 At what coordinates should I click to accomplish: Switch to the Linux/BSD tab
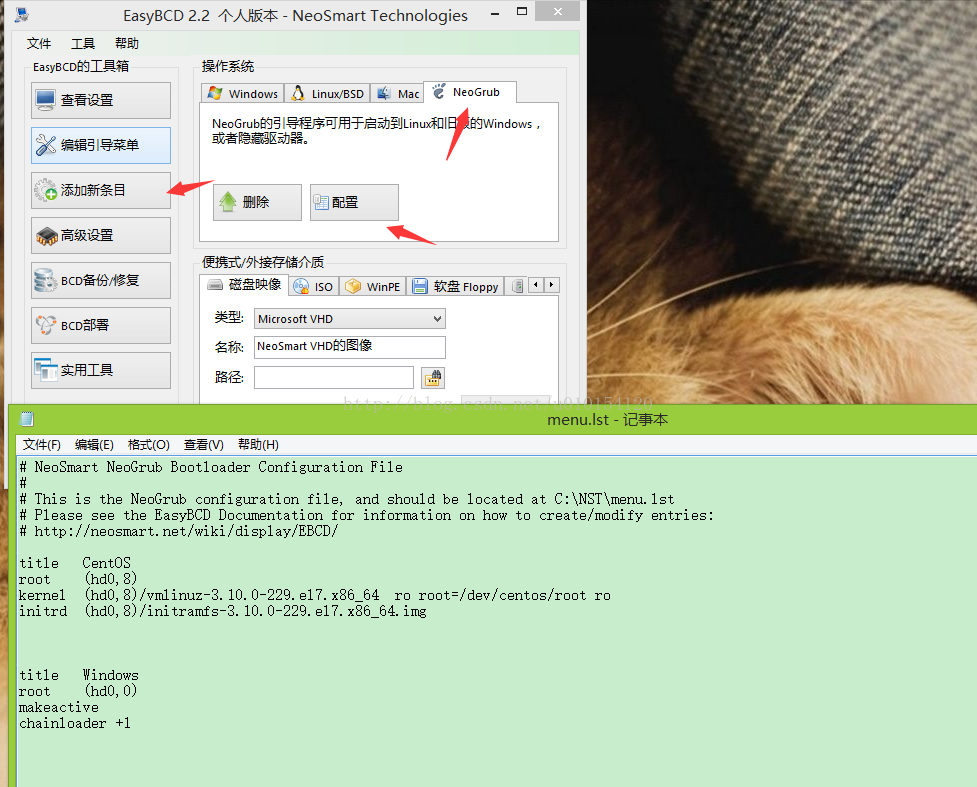point(328,93)
